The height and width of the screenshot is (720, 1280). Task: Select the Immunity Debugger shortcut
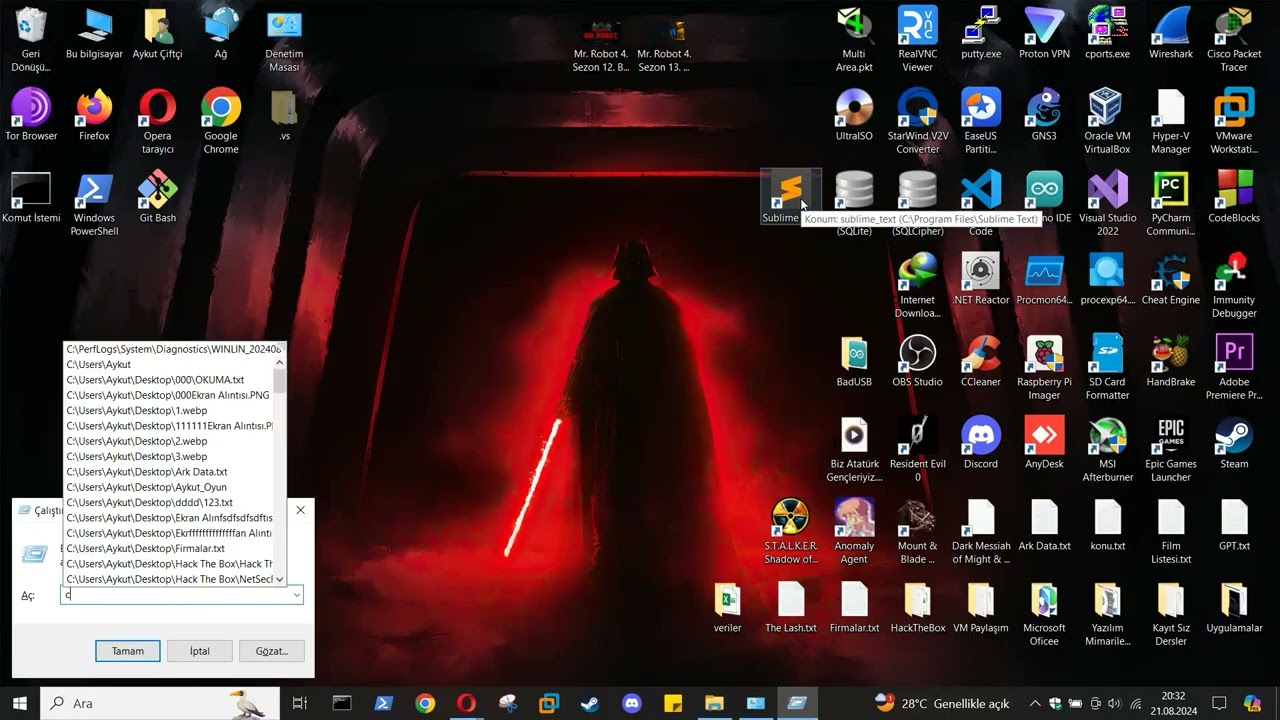1234,286
